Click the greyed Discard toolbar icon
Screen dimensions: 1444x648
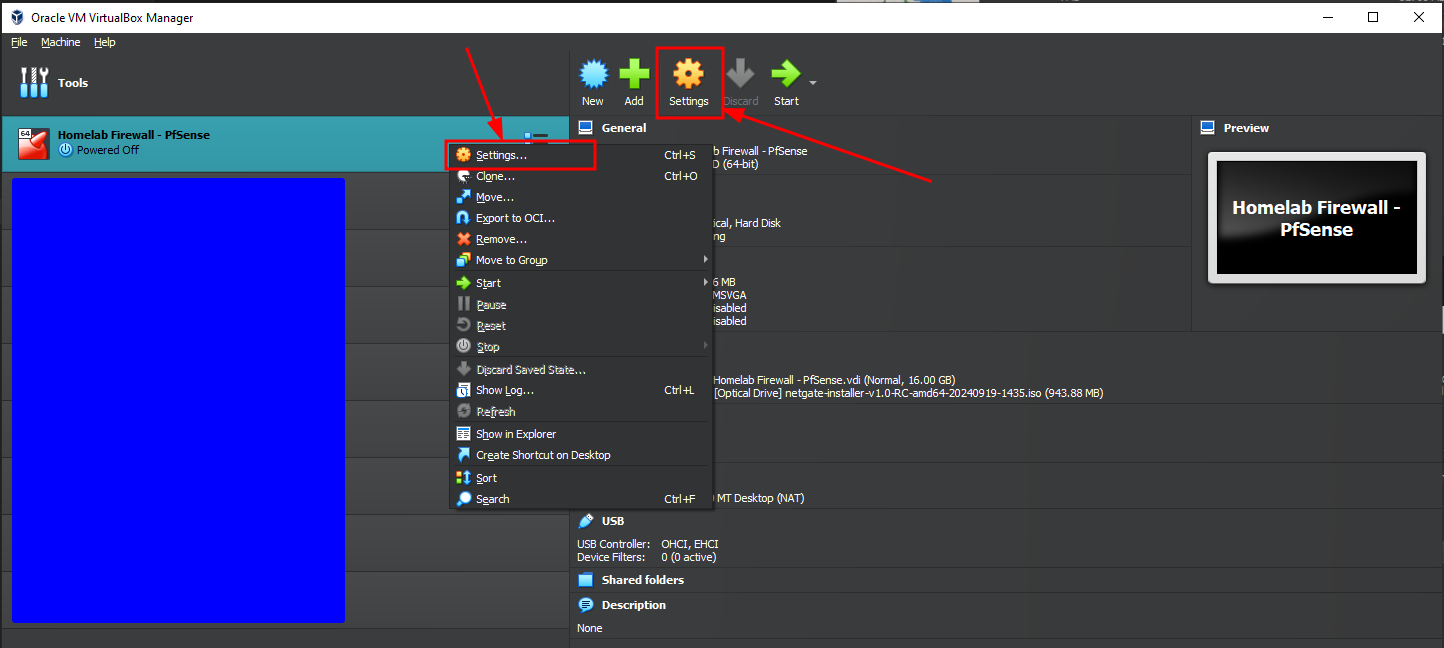click(741, 82)
